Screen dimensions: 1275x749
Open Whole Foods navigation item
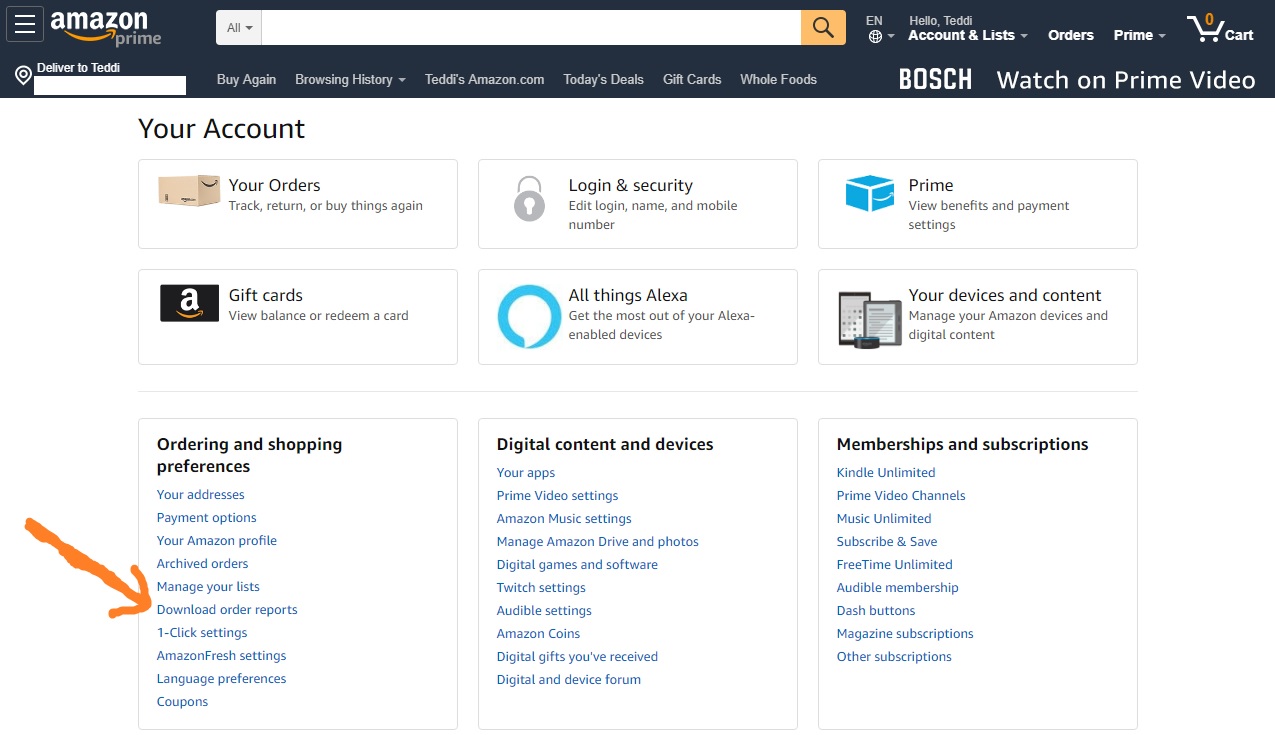(778, 79)
